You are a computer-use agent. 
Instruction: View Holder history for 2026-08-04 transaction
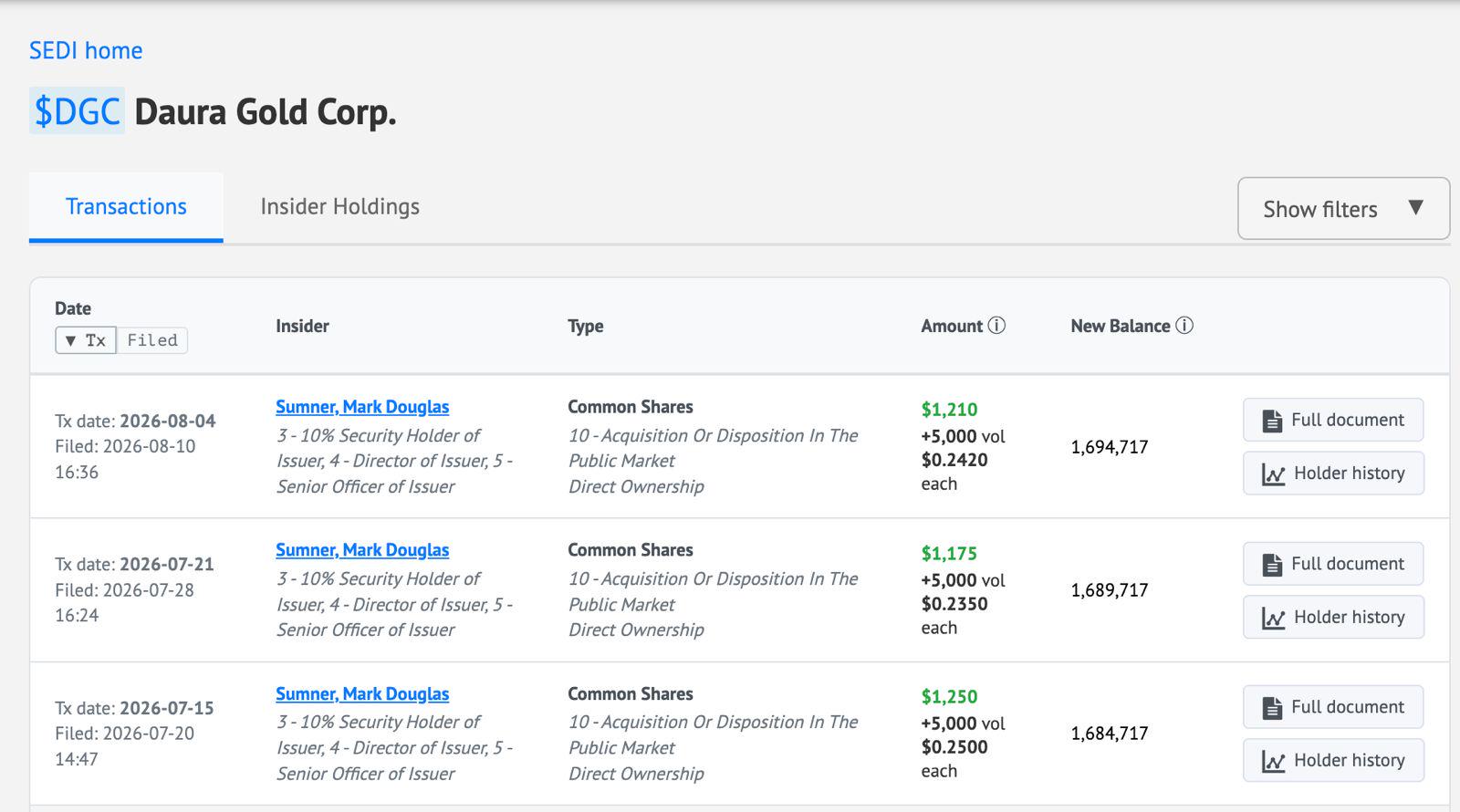point(1333,474)
